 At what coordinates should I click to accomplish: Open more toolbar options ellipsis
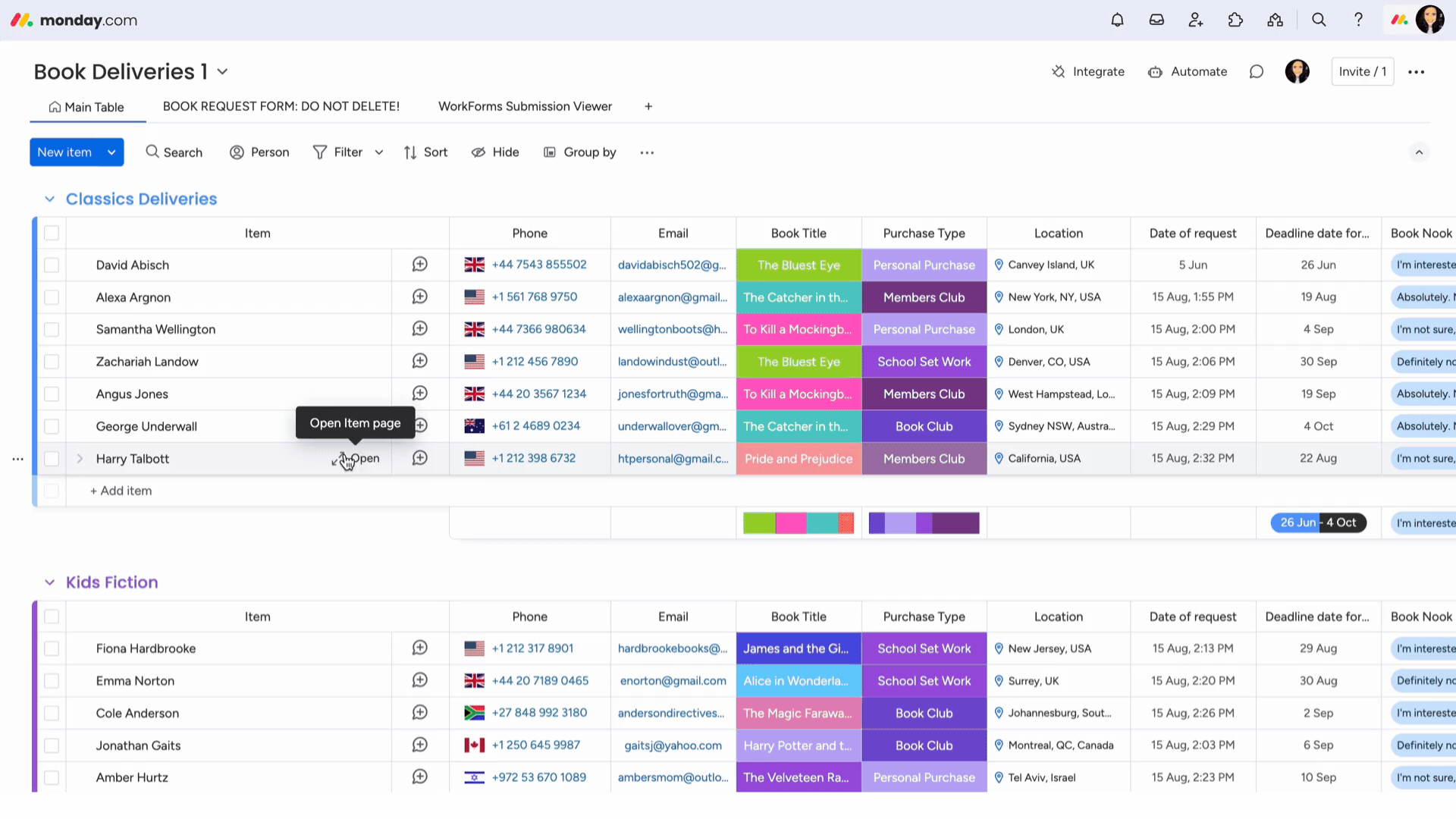647,152
